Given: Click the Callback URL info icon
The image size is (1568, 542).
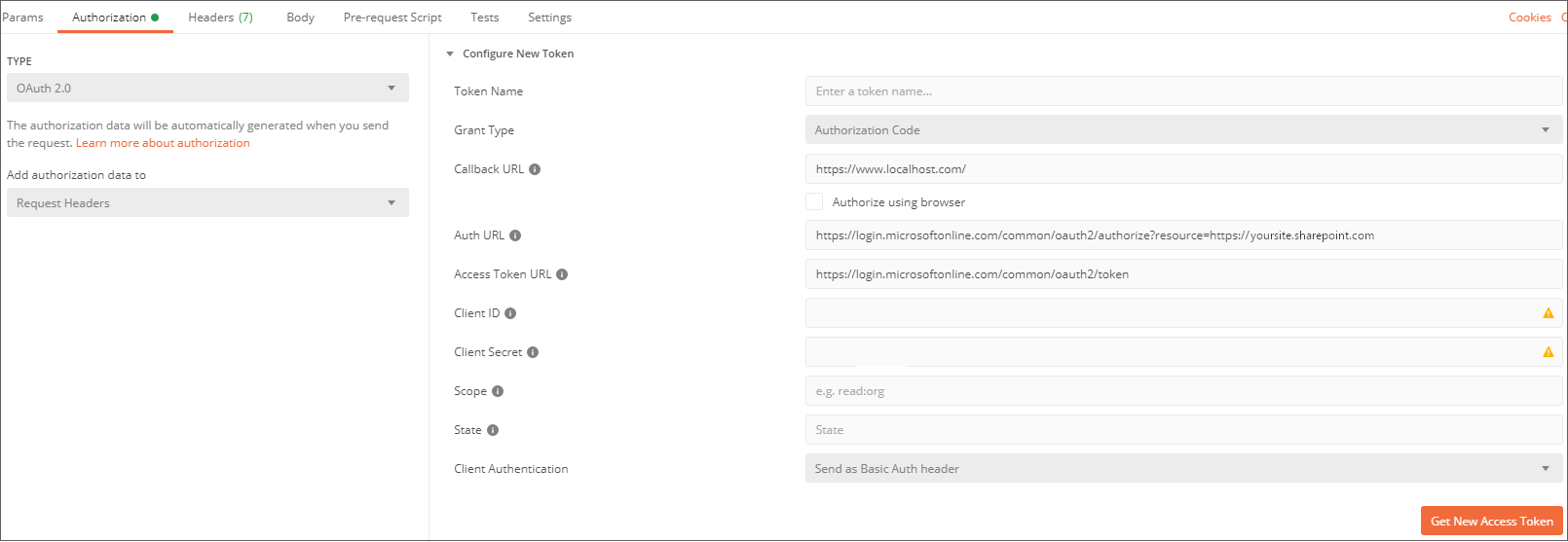Looking at the screenshot, I should point(535,169).
